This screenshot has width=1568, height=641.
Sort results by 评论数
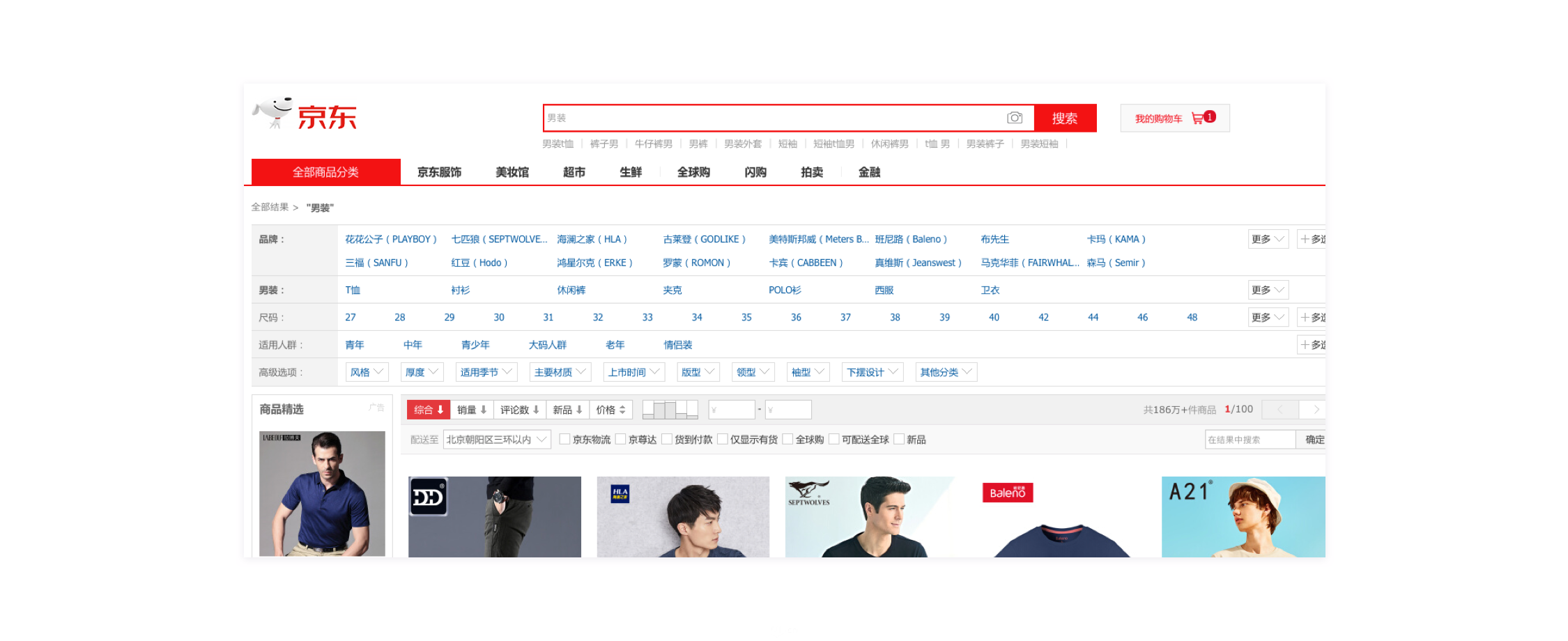pos(520,410)
